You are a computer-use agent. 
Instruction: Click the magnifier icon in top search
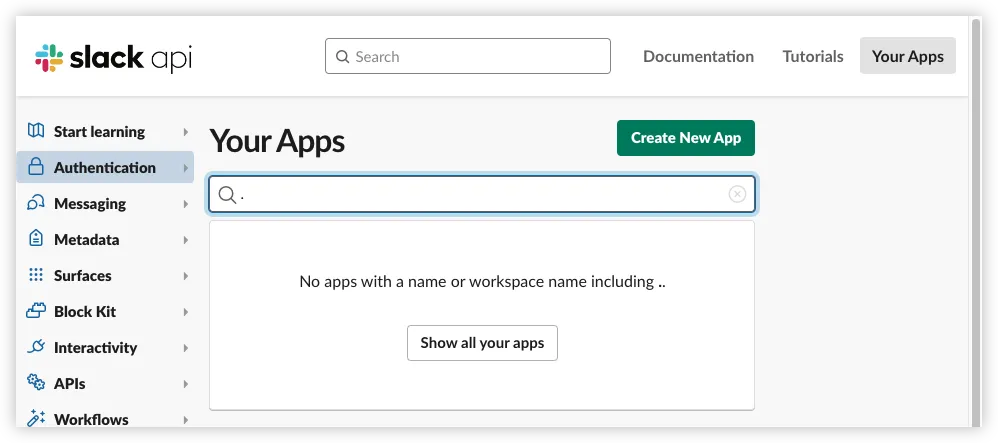pos(342,57)
